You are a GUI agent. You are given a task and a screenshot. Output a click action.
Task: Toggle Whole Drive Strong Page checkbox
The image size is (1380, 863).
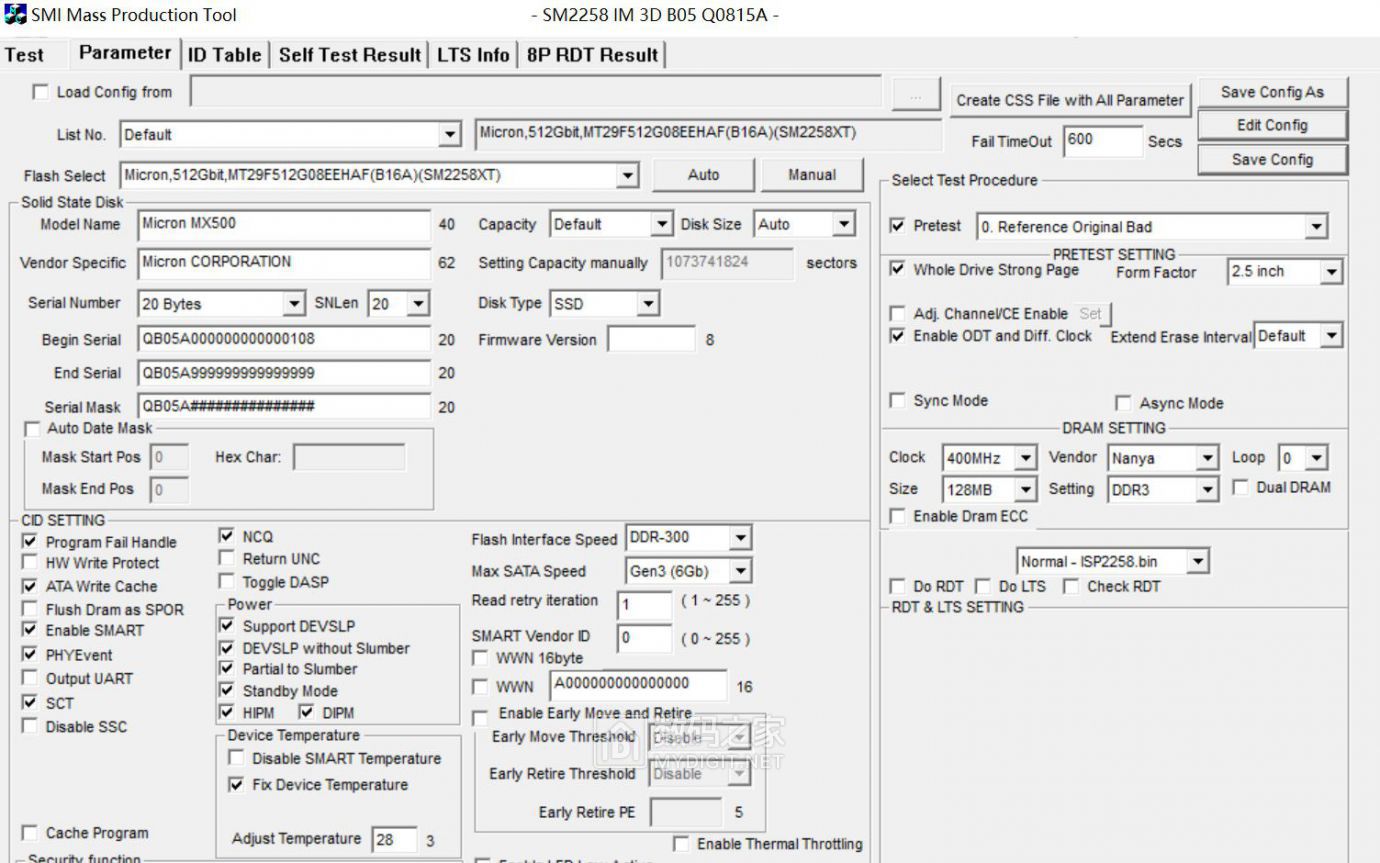tap(898, 269)
